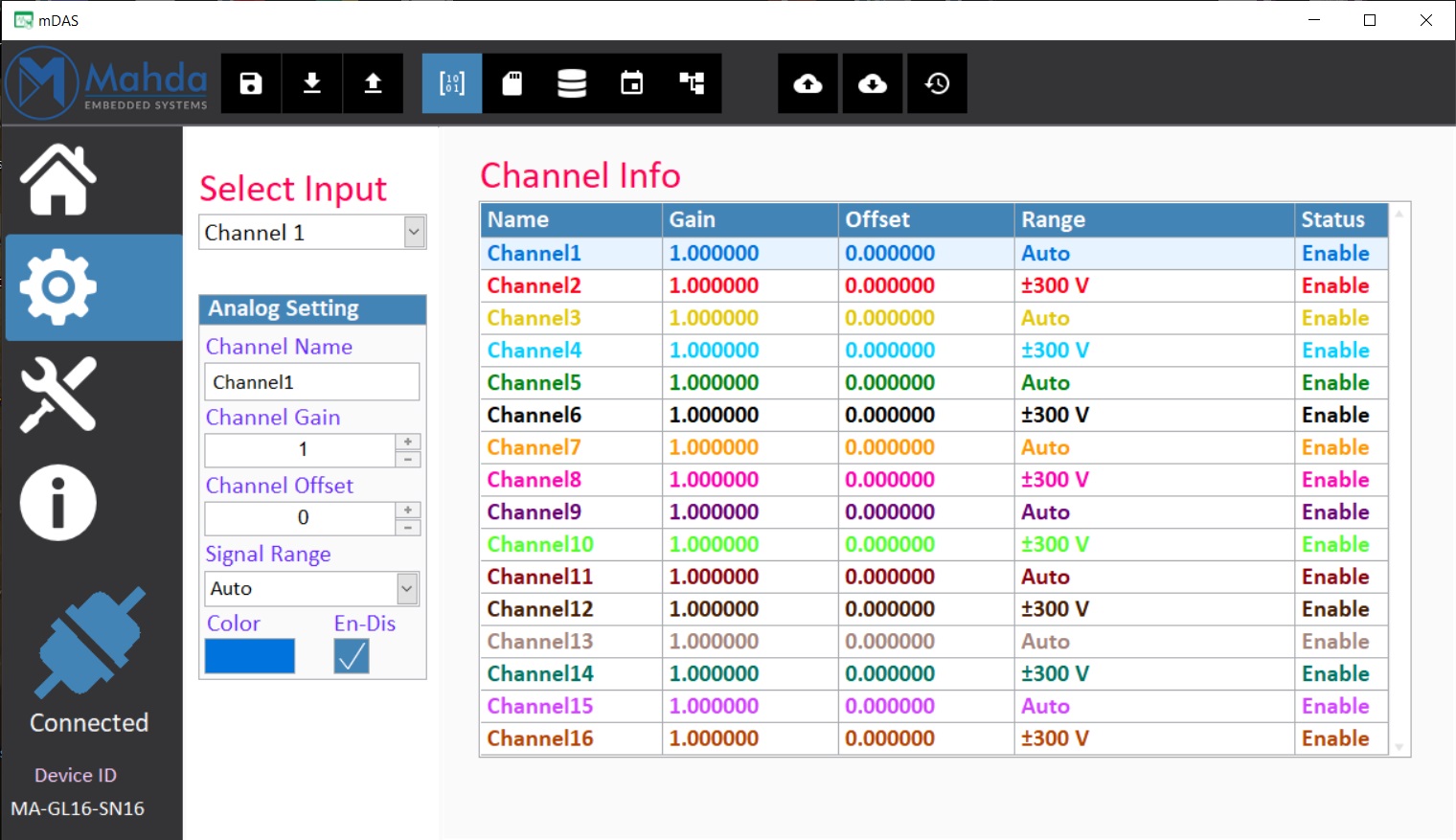Click the upload arrow toolbar icon
1456x840 pixels.
[374, 83]
